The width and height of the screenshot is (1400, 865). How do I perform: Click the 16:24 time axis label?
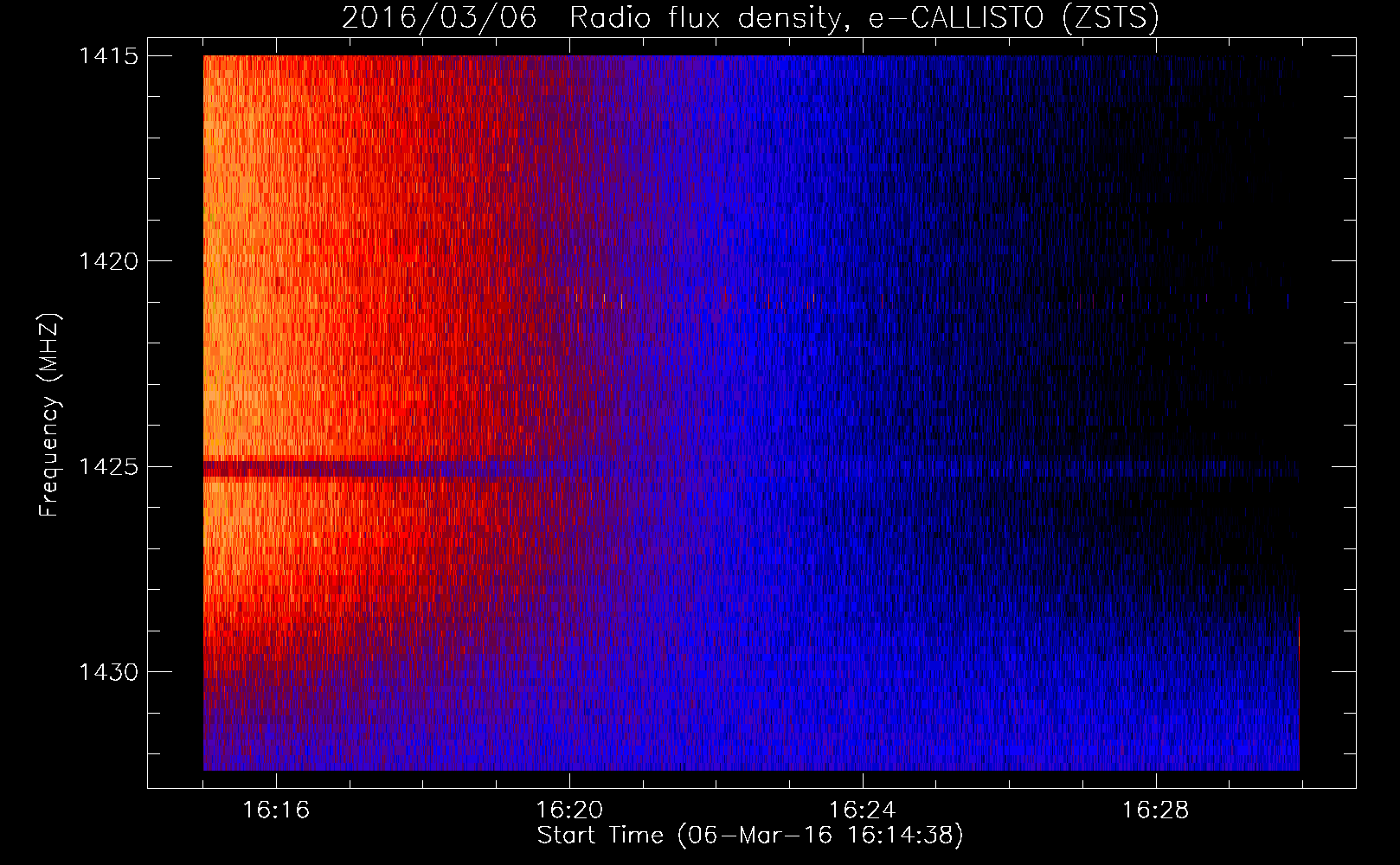pyautogui.click(x=863, y=811)
